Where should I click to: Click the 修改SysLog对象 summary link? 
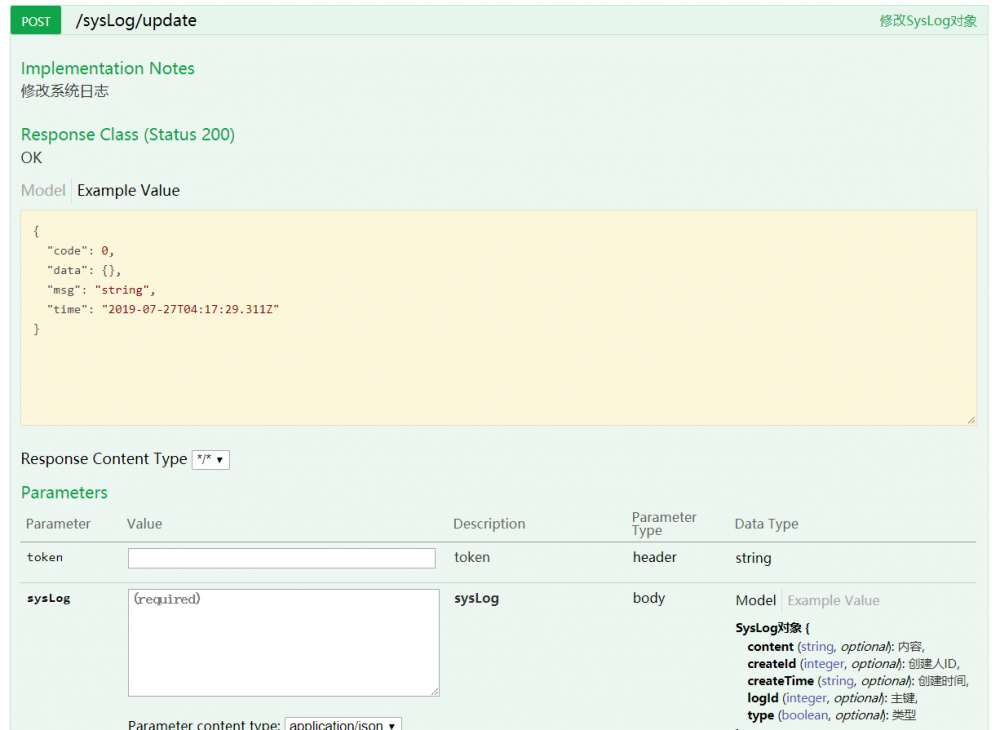point(928,21)
